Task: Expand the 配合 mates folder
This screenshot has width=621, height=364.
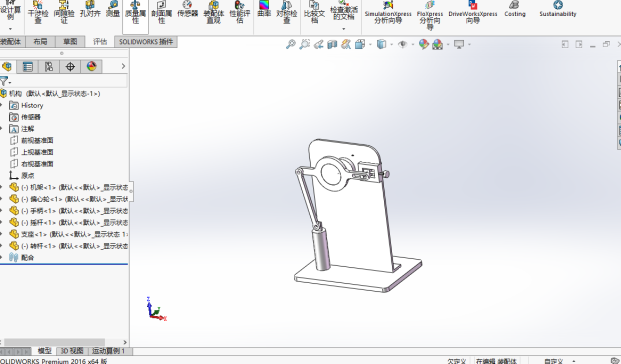Action: pos(2,257)
